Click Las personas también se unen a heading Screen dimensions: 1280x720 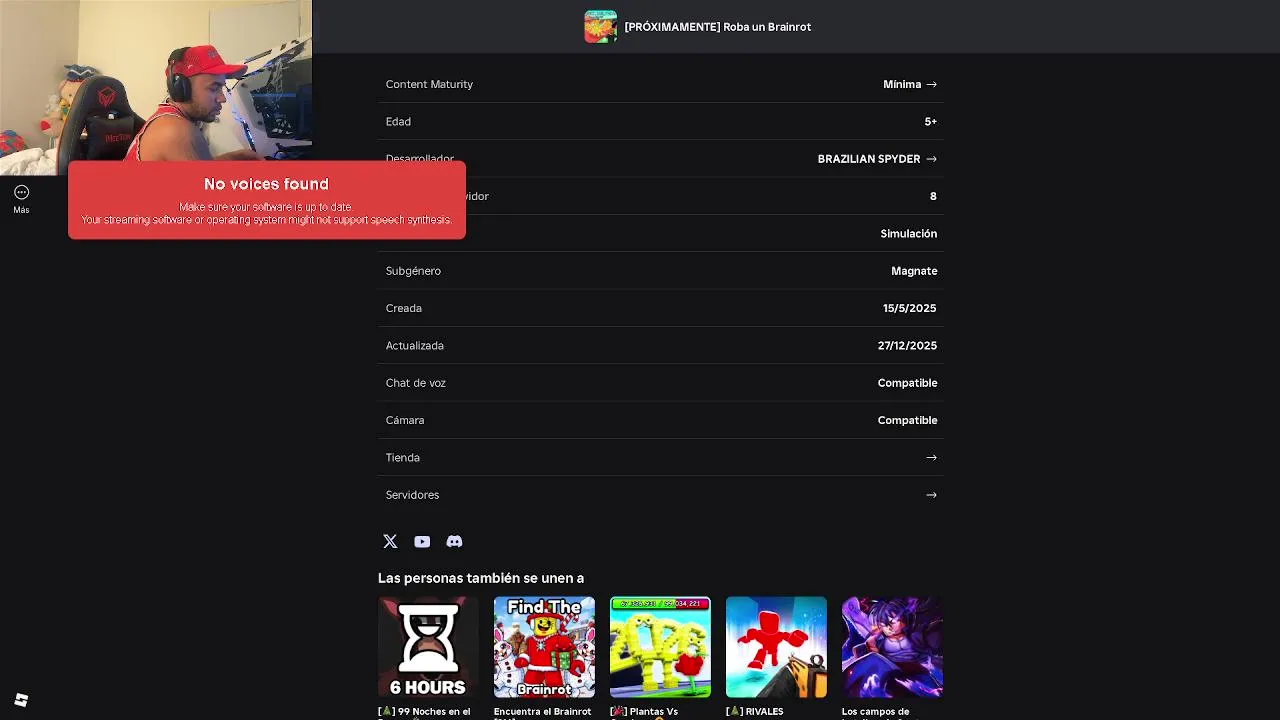pos(481,578)
